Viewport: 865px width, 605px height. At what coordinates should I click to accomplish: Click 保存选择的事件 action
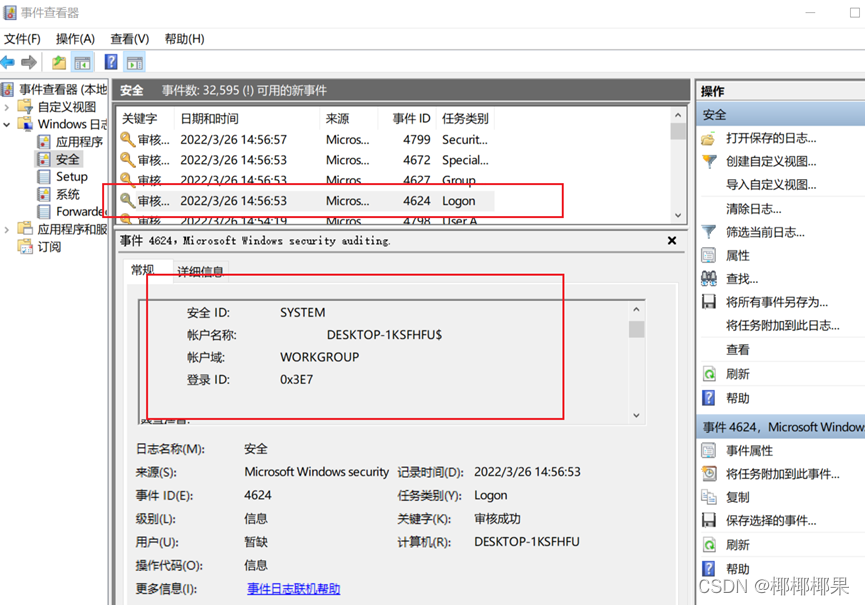771,520
